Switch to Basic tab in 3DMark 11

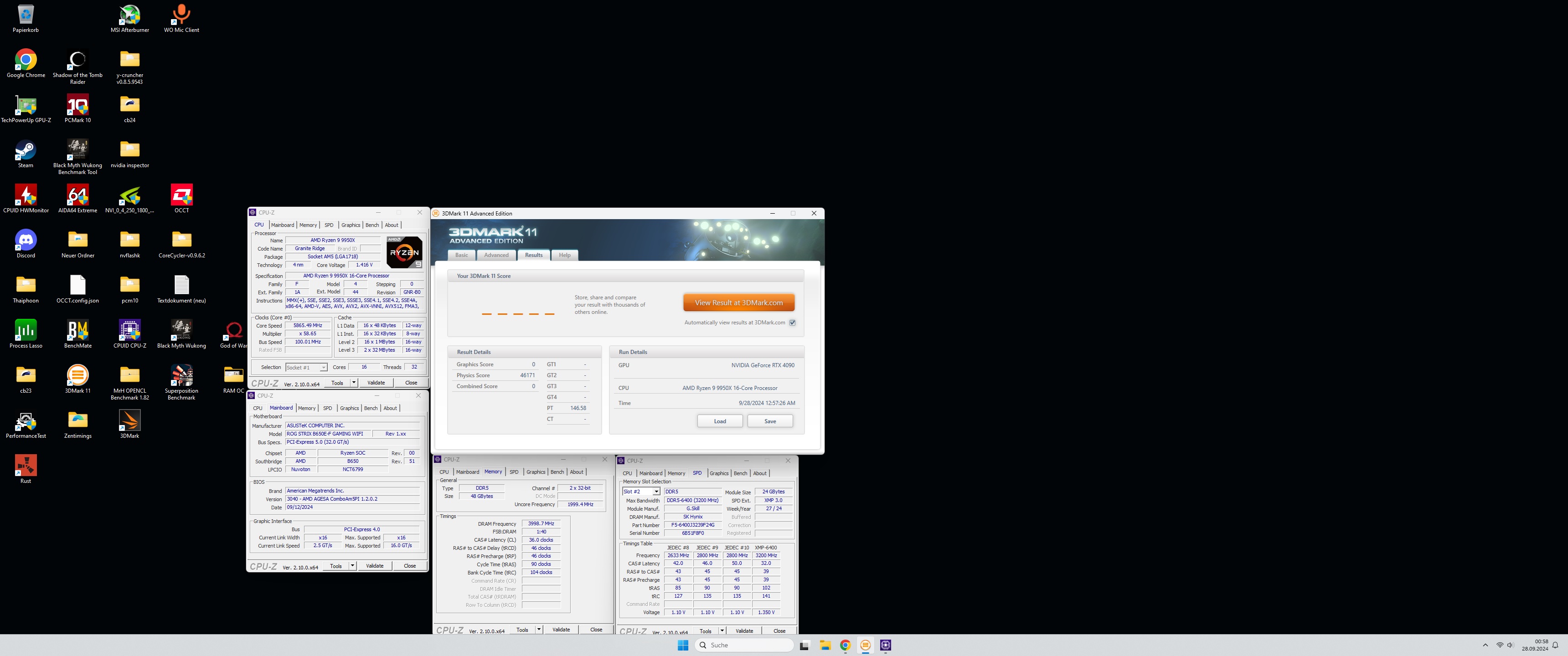pos(462,255)
